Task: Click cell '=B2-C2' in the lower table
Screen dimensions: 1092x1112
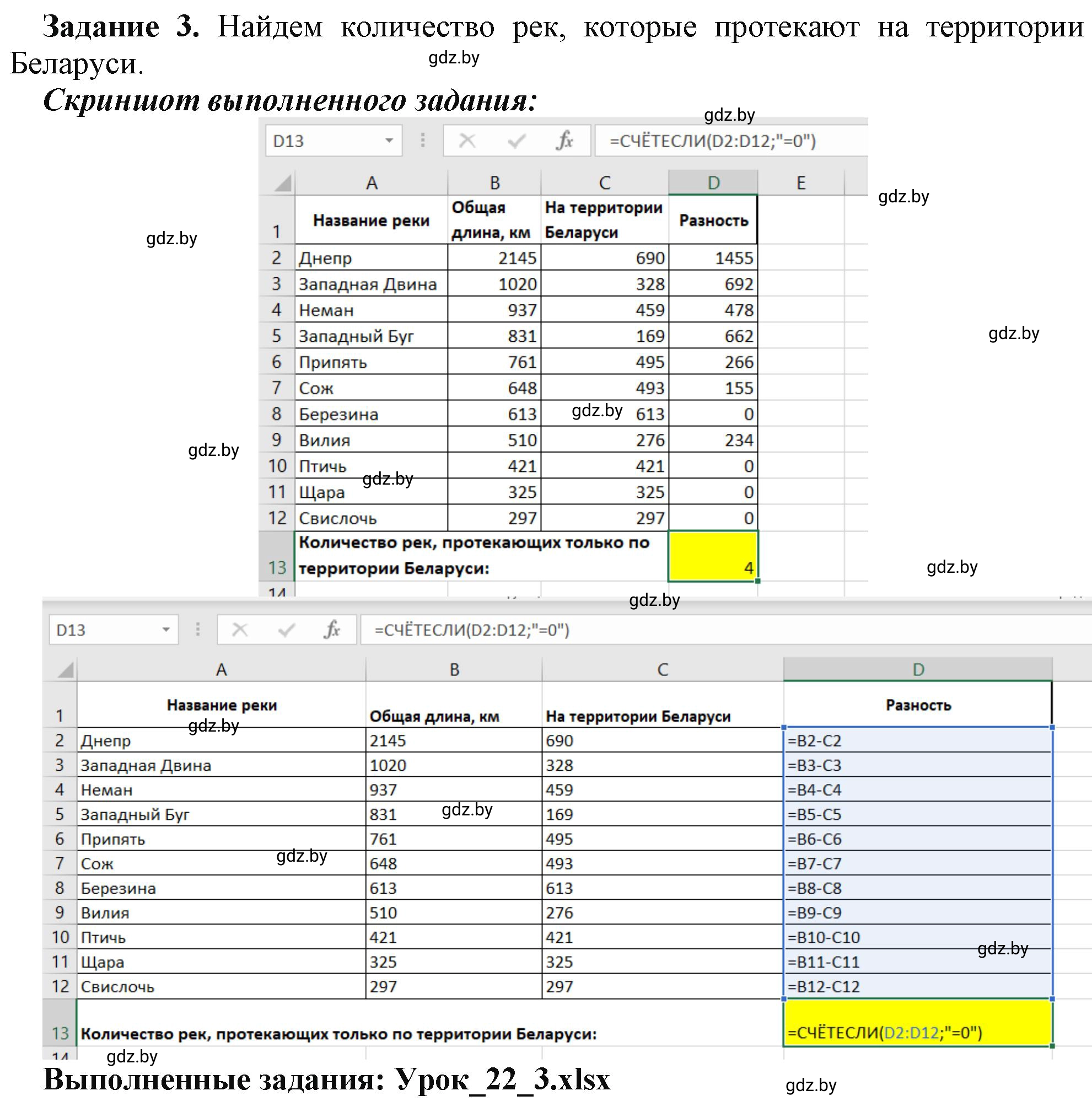Action: coord(918,740)
